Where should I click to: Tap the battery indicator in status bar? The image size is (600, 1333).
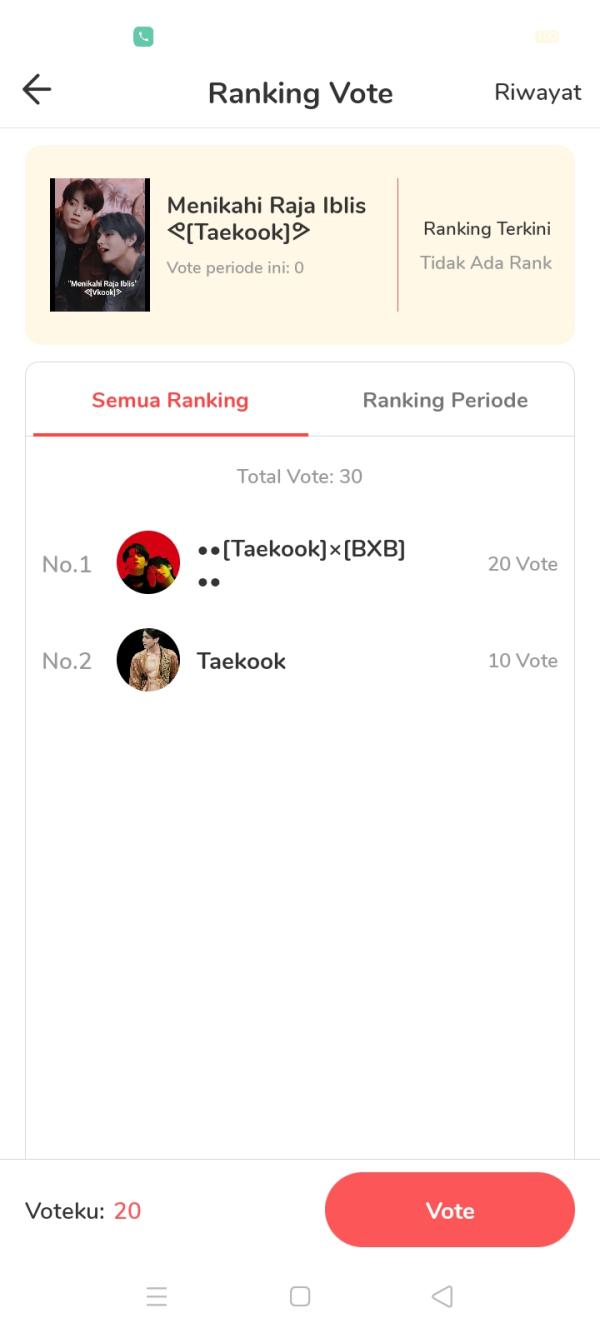pos(546,37)
